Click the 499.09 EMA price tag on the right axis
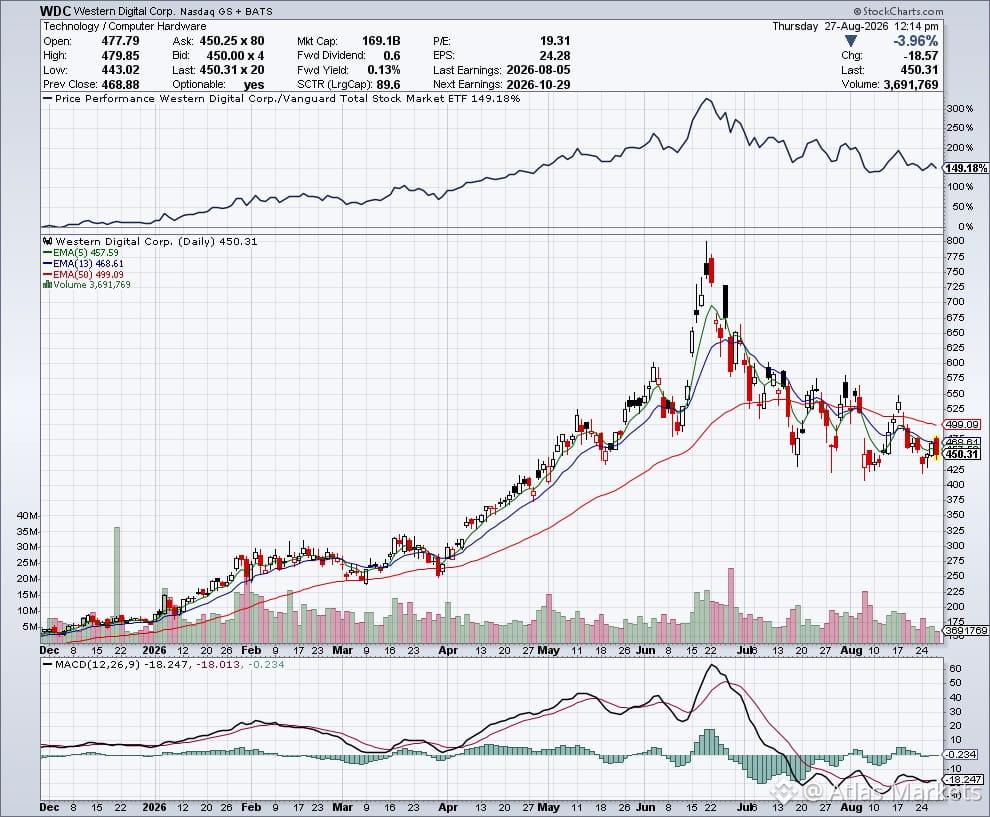 pos(962,424)
